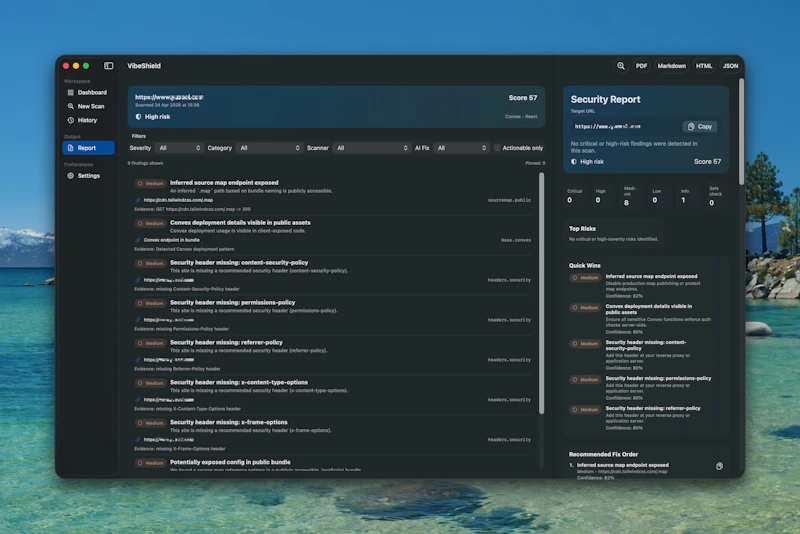
Task: Select 'Security header missing: content-security-policy' finding
Action: coord(333,275)
